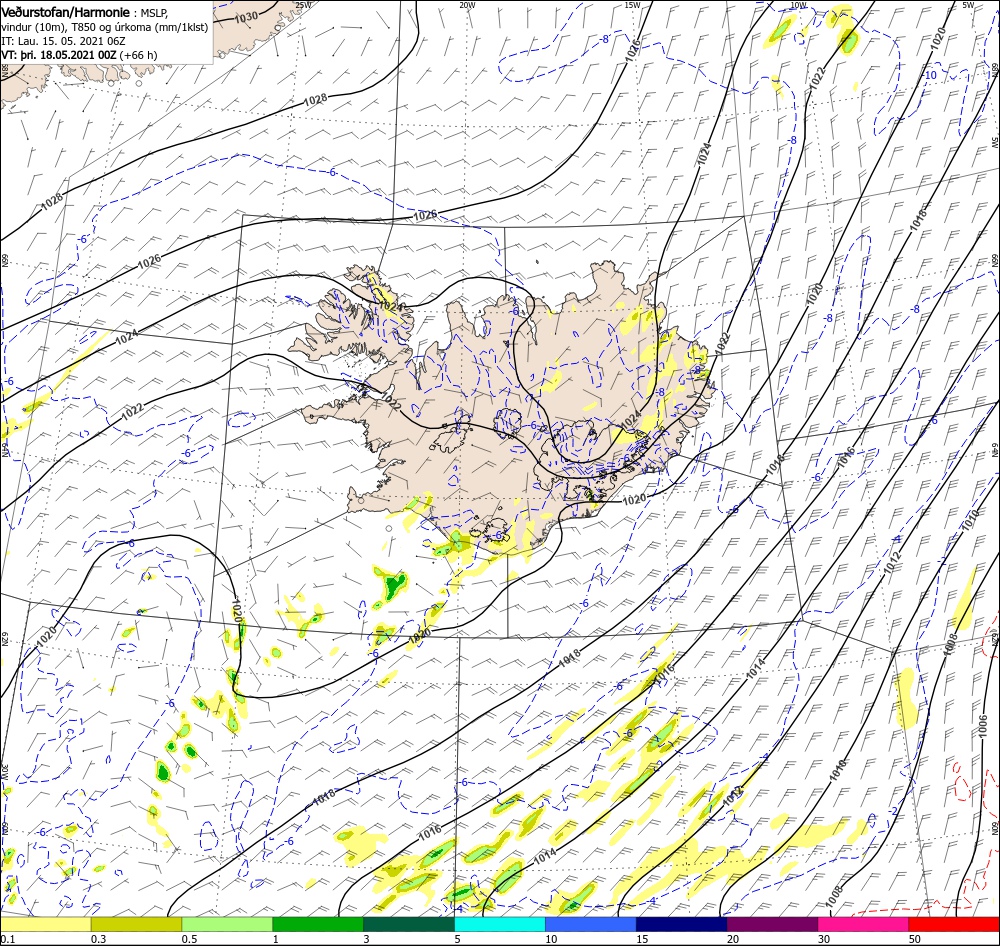The image size is (1000, 946).
Task: Click the "15" legend scale value
Action: (642, 939)
